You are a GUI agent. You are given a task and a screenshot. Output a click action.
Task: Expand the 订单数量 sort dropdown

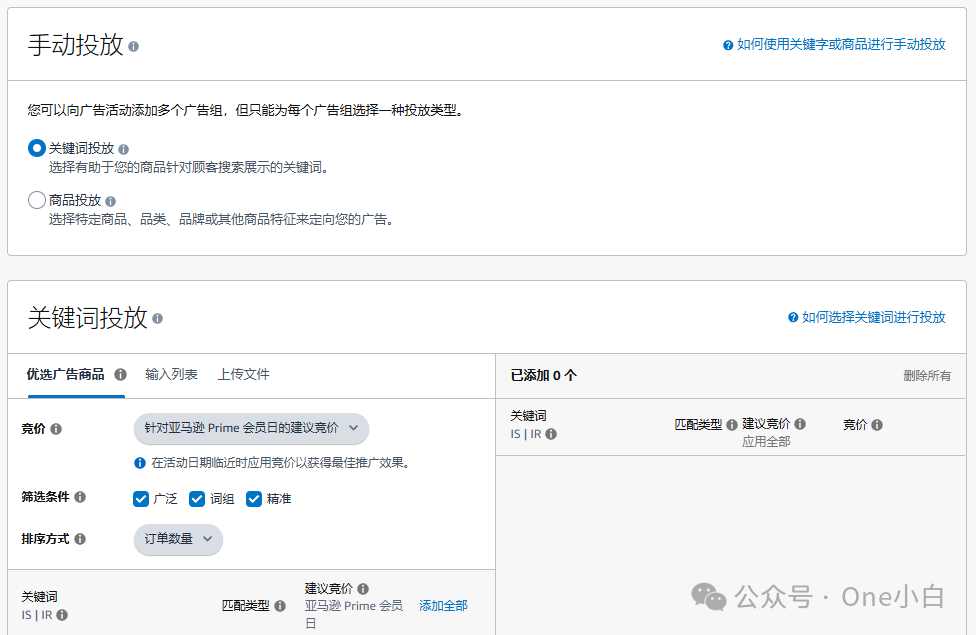tap(178, 539)
